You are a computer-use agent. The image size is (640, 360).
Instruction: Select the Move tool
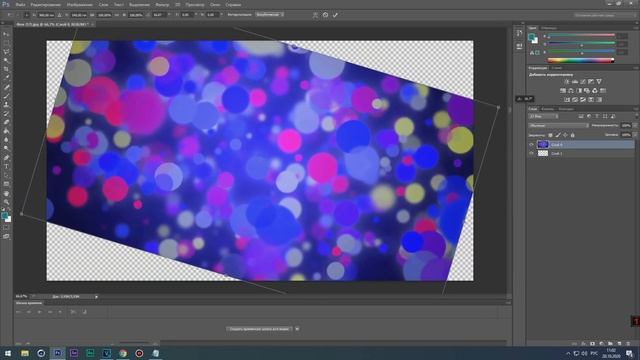(x=6, y=34)
